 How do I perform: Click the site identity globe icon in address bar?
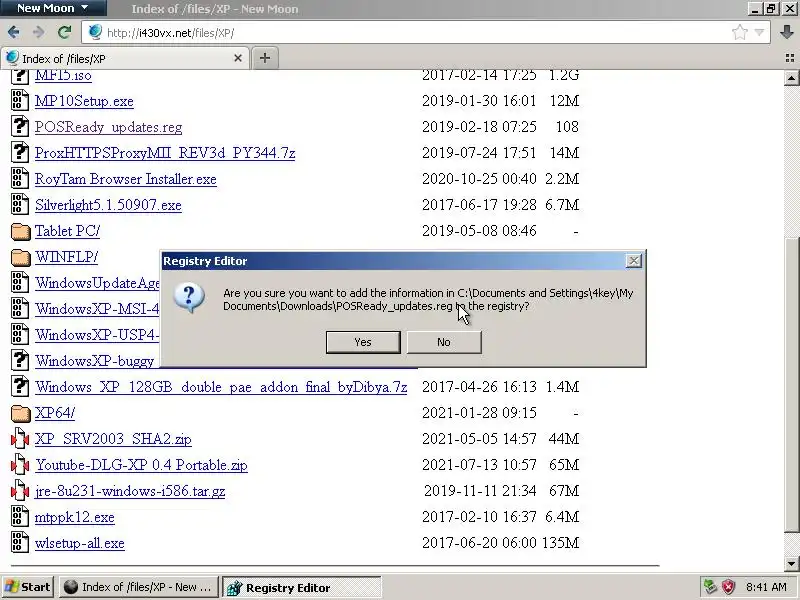tap(95, 32)
